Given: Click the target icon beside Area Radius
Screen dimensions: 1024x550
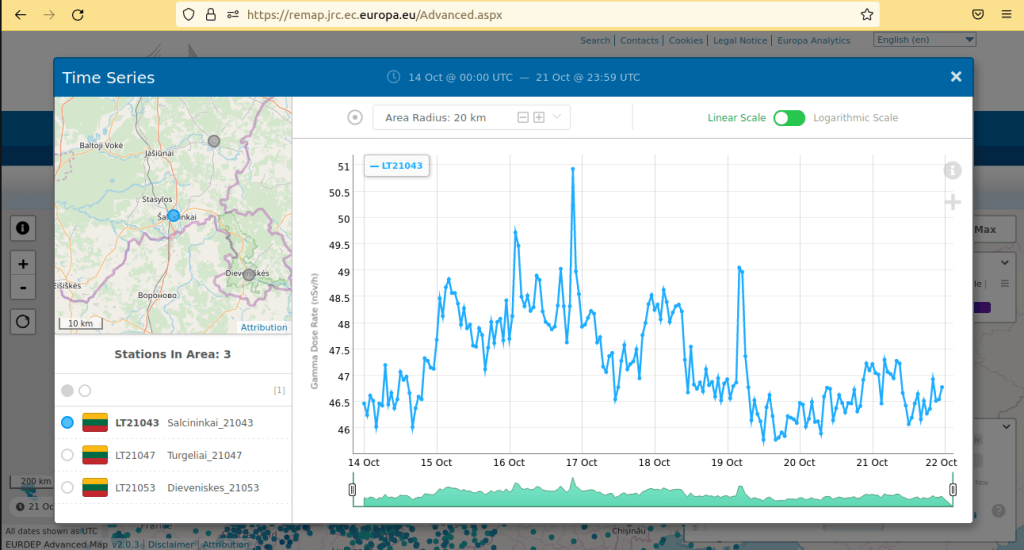Looking at the screenshot, I should 355,118.
